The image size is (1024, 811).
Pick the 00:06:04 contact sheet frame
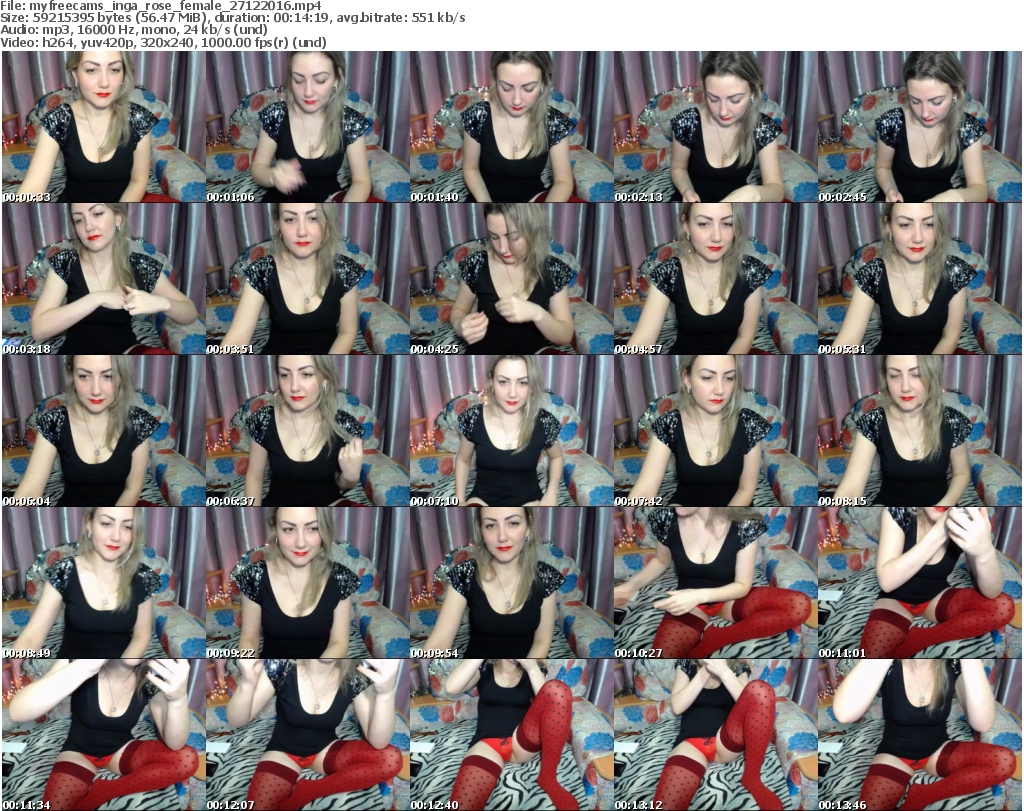[x=103, y=431]
